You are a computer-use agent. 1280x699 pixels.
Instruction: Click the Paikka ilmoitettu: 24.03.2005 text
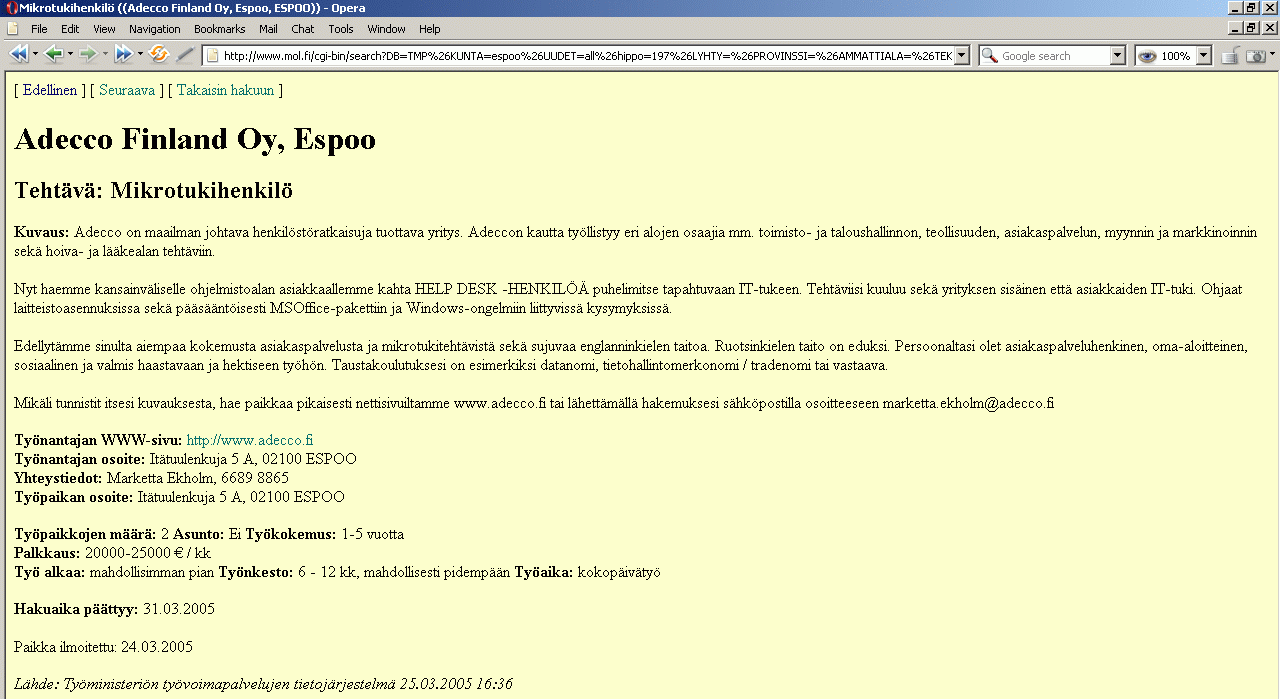click(103, 647)
